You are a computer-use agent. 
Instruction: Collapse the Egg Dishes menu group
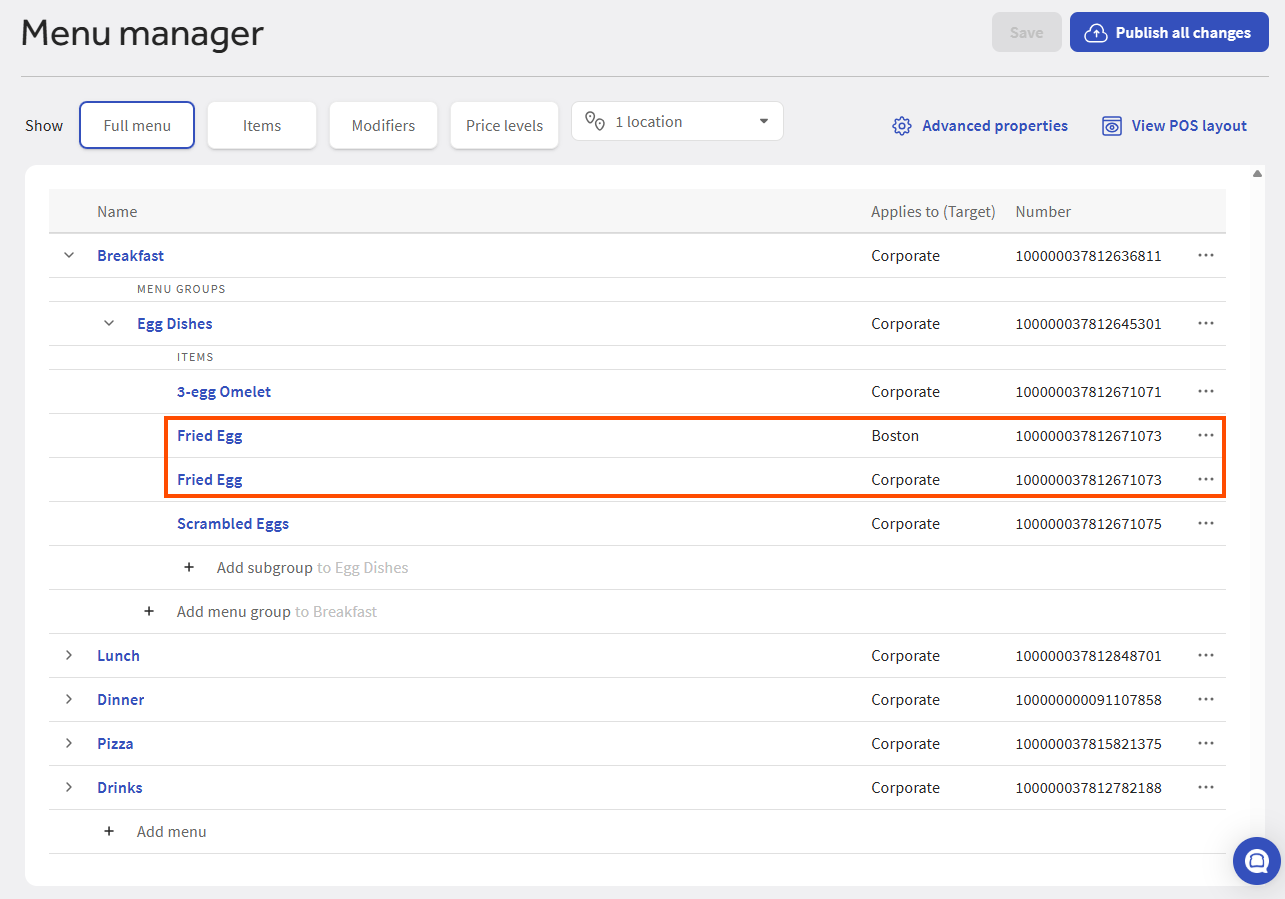point(109,323)
